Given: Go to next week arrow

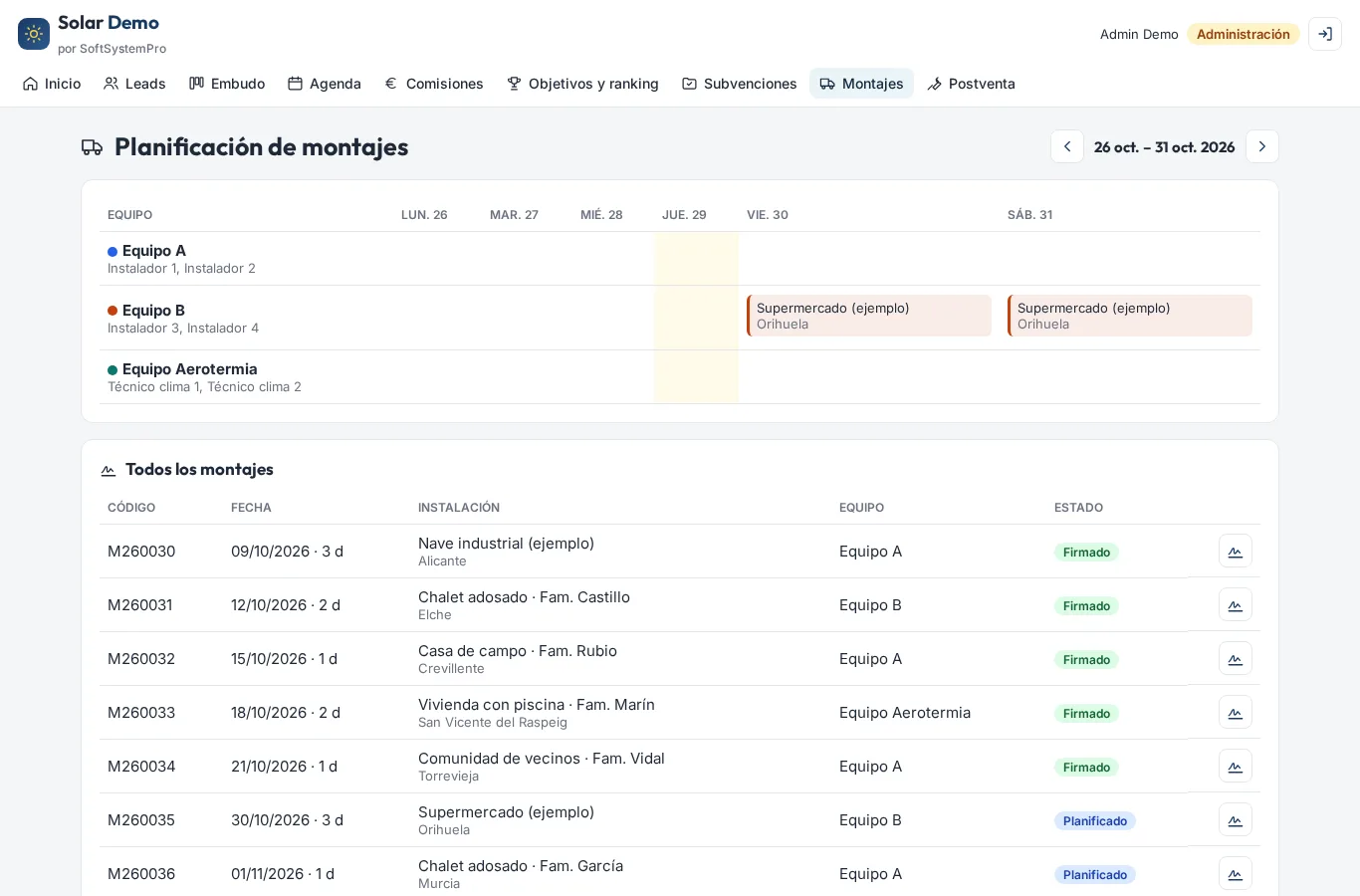Looking at the screenshot, I should [x=1262, y=146].
